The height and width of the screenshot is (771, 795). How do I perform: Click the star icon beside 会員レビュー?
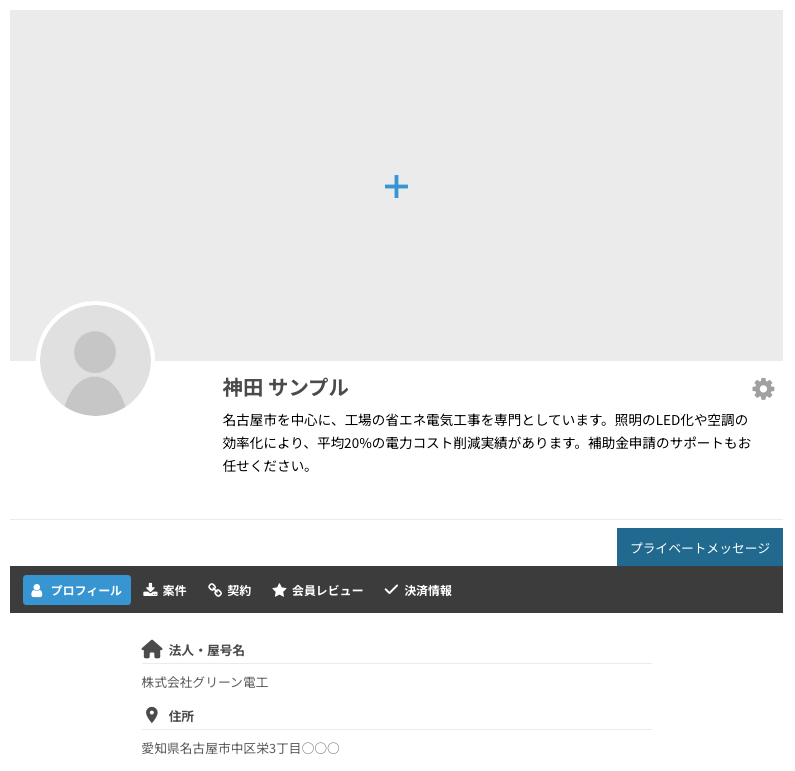pyautogui.click(x=279, y=591)
